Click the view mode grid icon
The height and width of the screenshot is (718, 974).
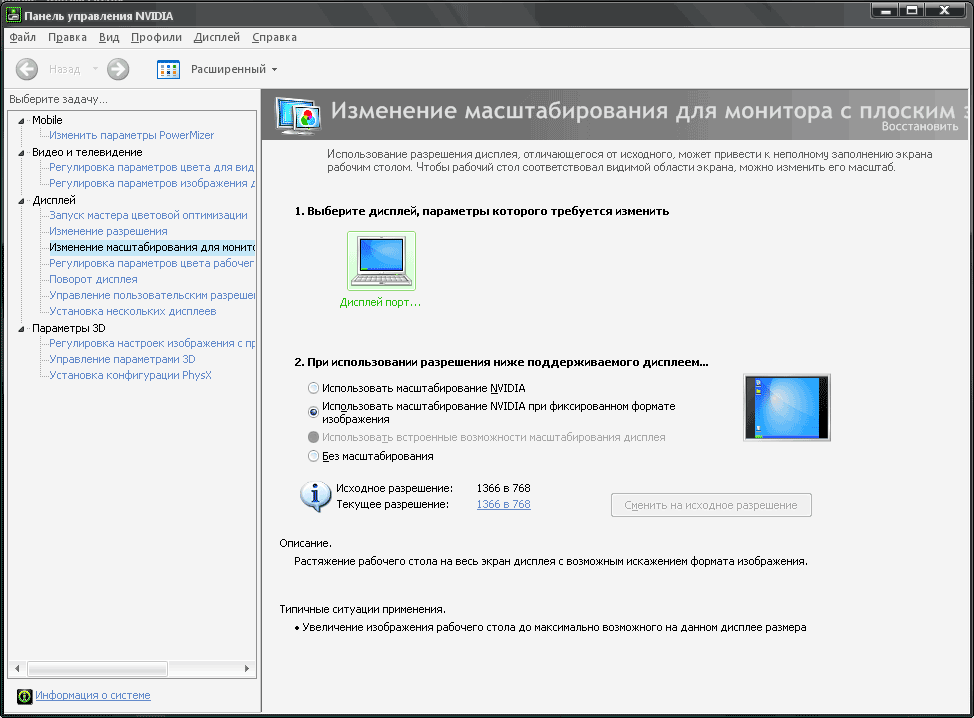pos(169,69)
